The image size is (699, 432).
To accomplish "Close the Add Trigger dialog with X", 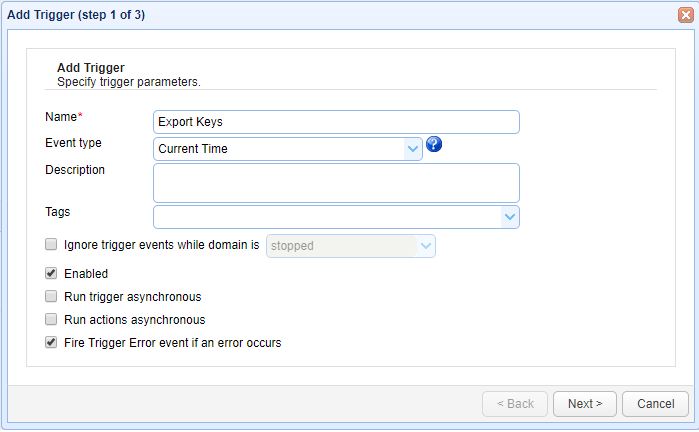I will [x=685, y=15].
